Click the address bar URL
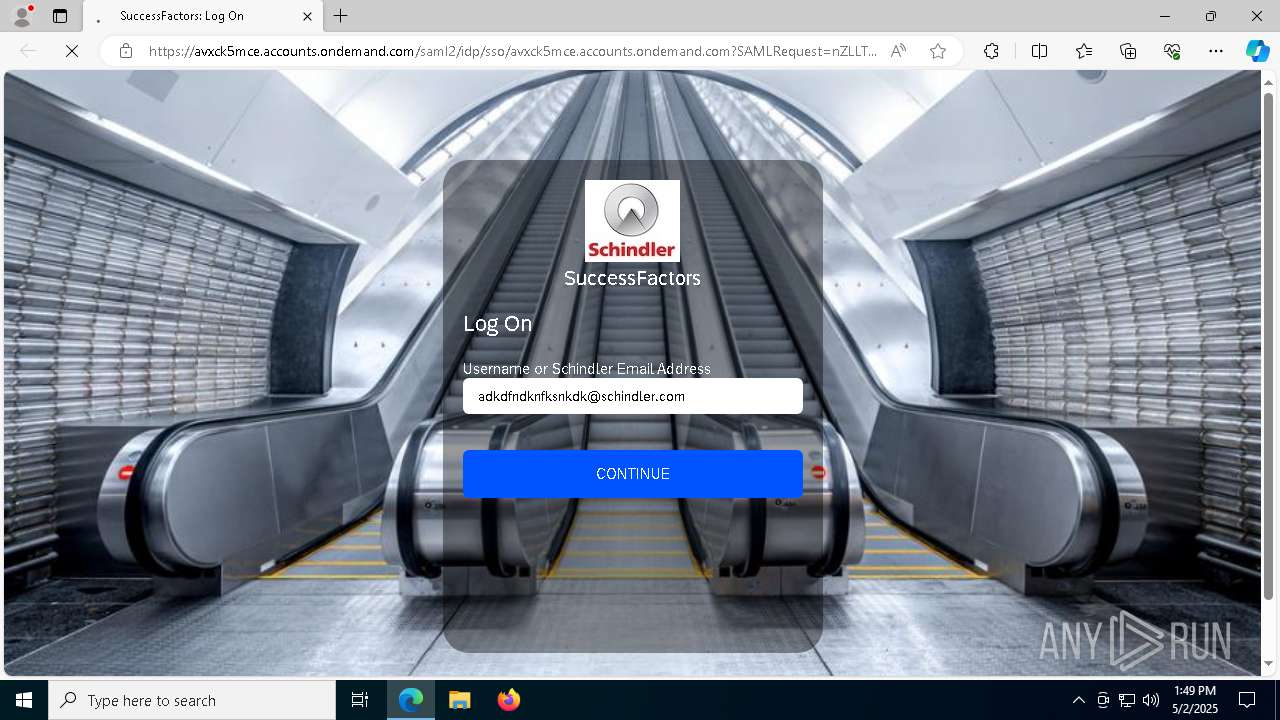This screenshot has height=720, width=1280. pyautogui.click(x=513, y=51)
